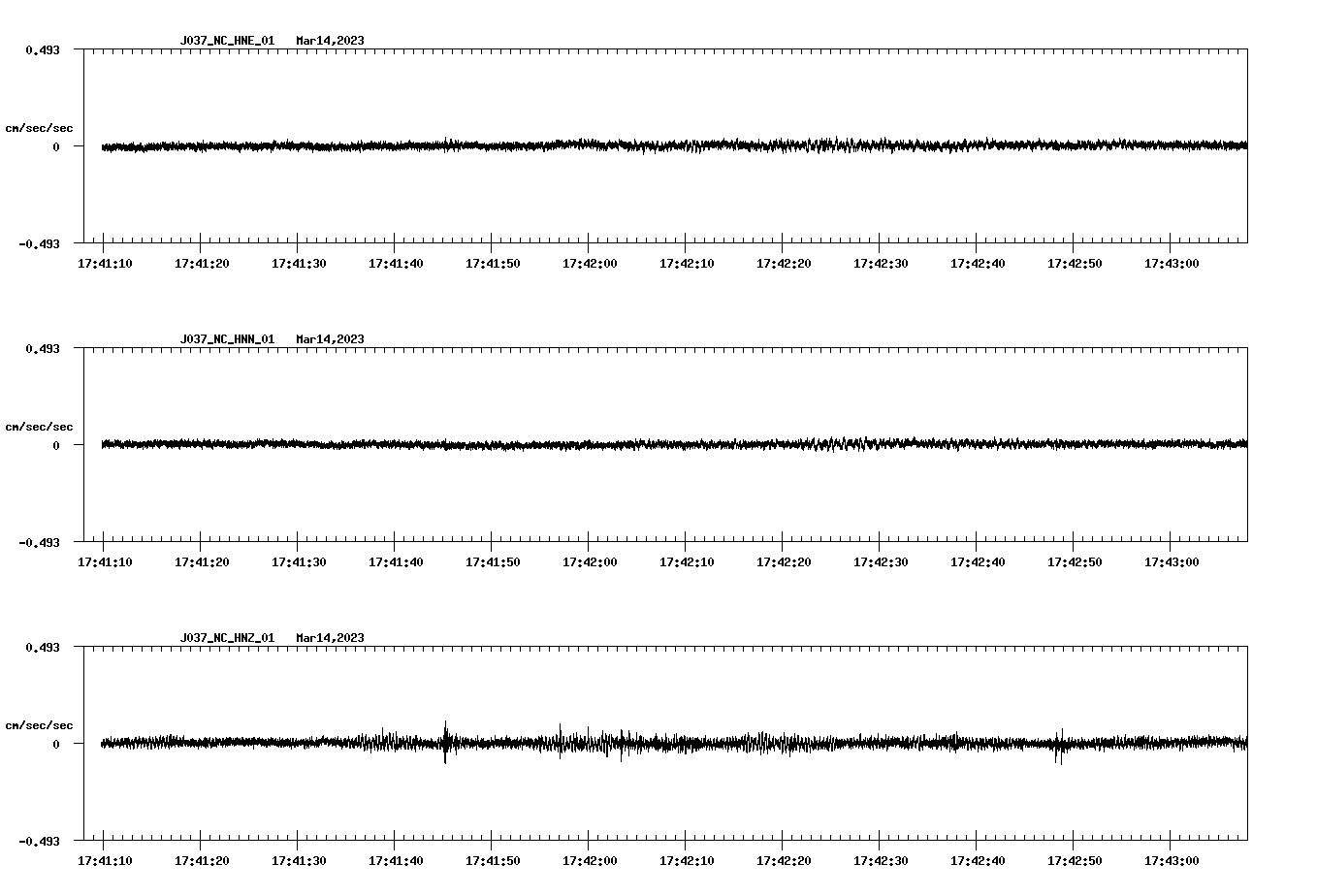Click the Mar14,2023 date on the HNZ trace
1317x896 pixels.
(x=330, y=638)
